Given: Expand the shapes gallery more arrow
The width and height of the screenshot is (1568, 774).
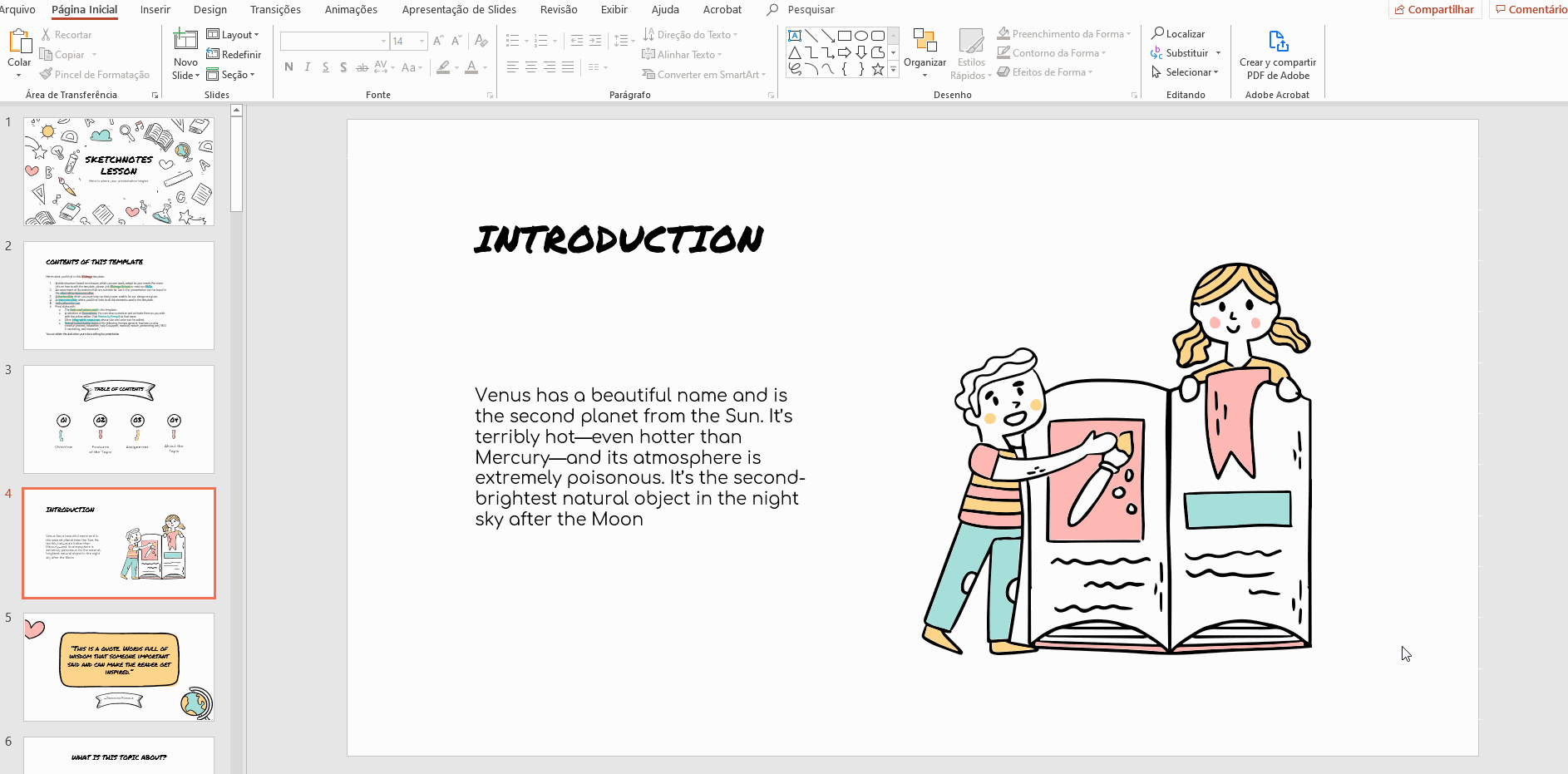Looking at the screenshot, I should pyautogui.click(x=894, y=70).
